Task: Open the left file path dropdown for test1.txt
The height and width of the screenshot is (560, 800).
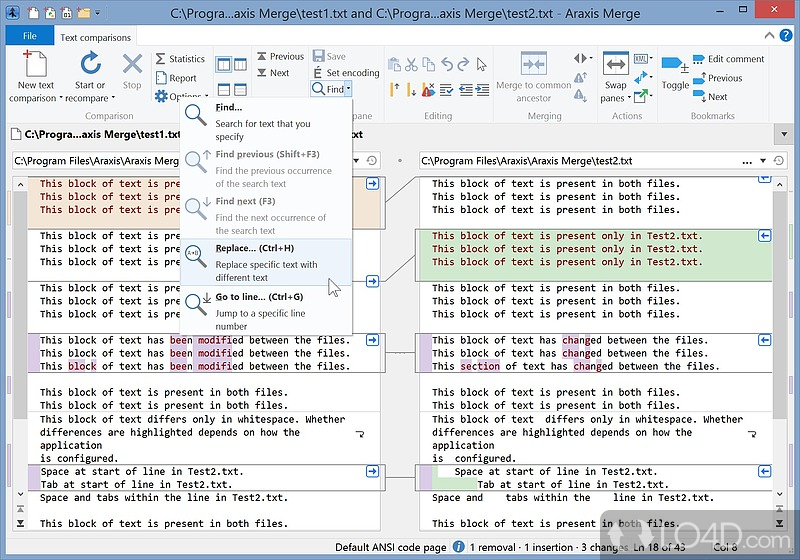Action: (355, 160)
